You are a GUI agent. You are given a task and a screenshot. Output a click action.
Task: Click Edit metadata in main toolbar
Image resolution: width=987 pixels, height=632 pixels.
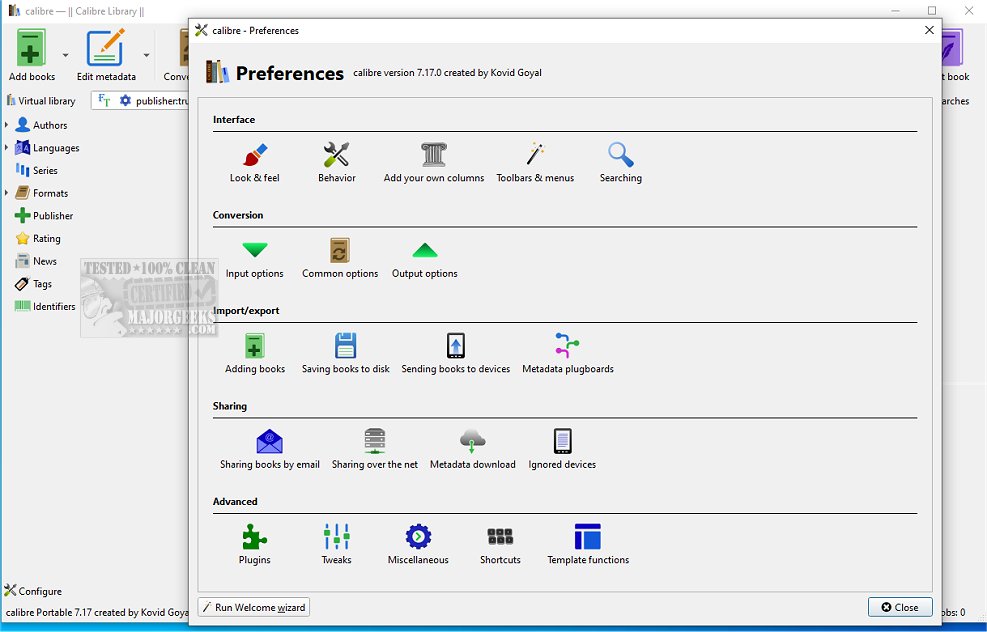[x=106, y=55]
